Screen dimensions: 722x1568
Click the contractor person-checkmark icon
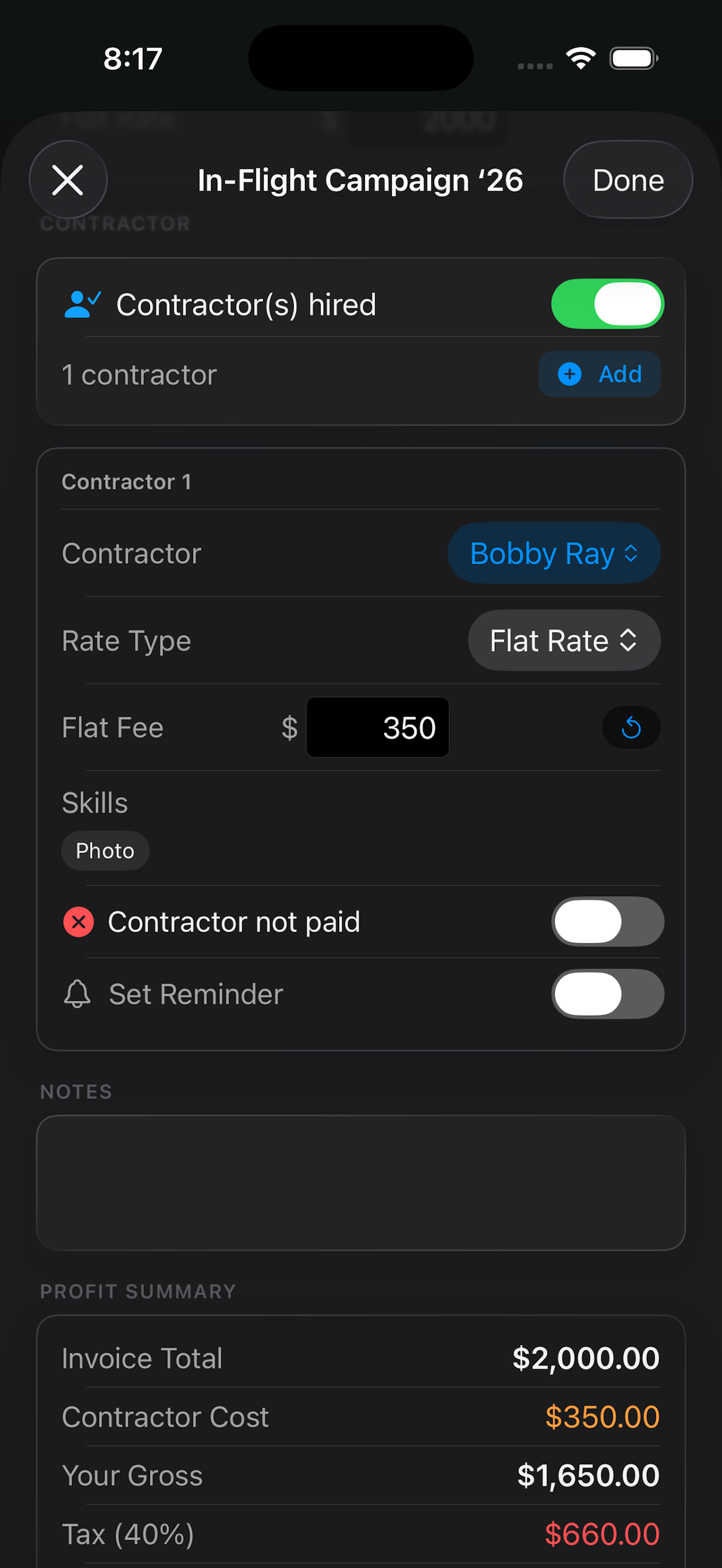tap(82, 304)
